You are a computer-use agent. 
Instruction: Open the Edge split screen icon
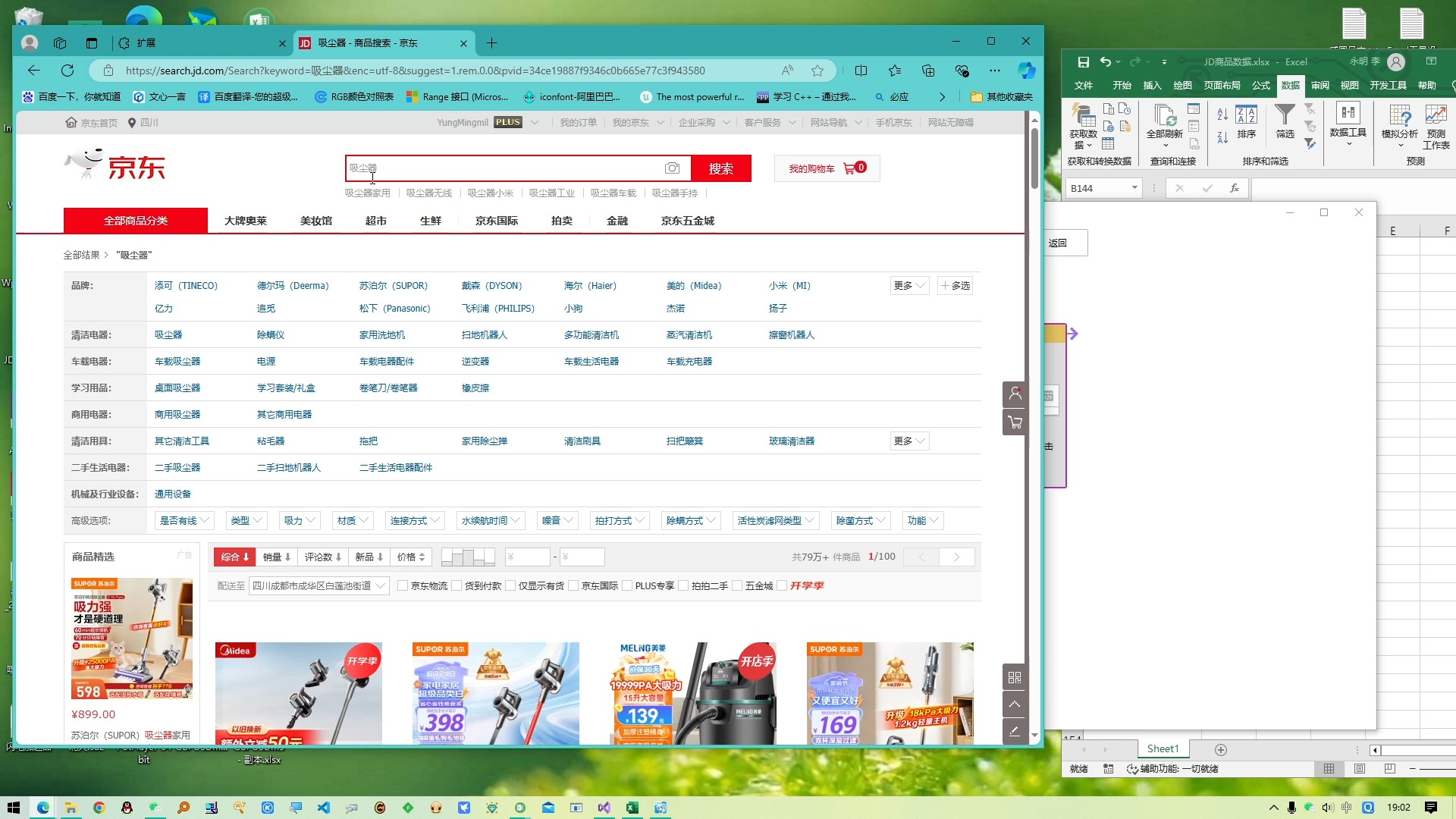click(x=861, y=71)
